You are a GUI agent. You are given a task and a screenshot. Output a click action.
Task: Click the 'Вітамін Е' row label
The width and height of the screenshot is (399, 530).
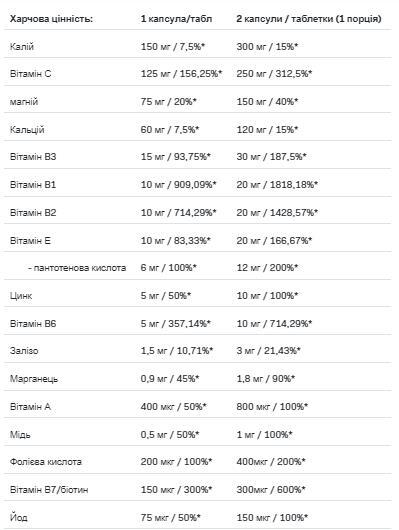click(30, 241)
